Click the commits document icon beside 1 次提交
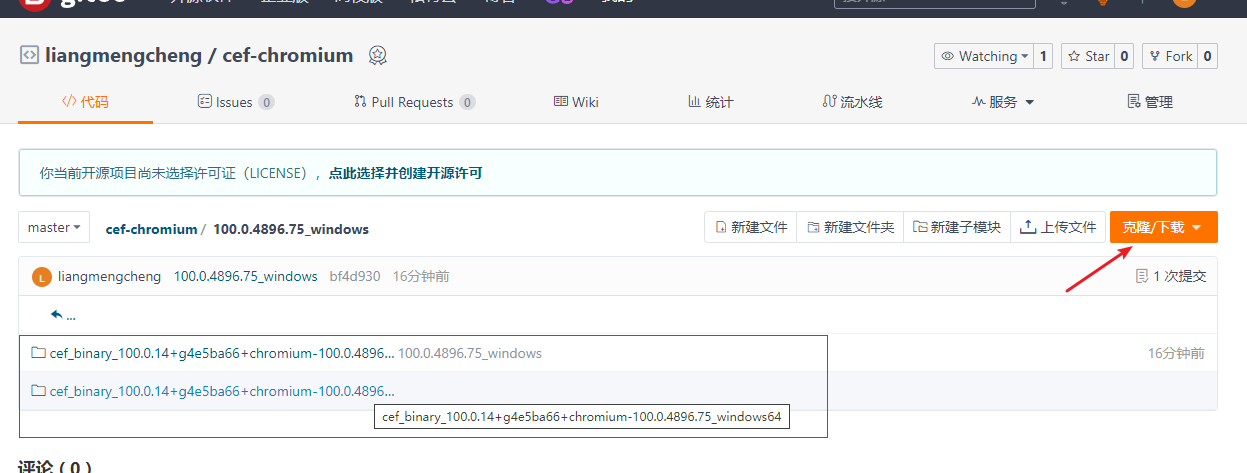1247x473 pixels. coord(1142,276)
